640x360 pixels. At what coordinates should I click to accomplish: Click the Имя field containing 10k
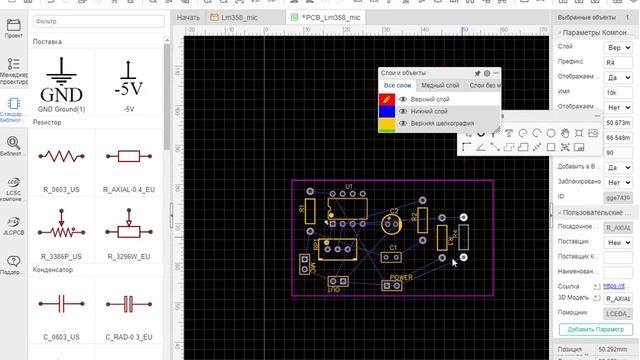click(618, 93)
